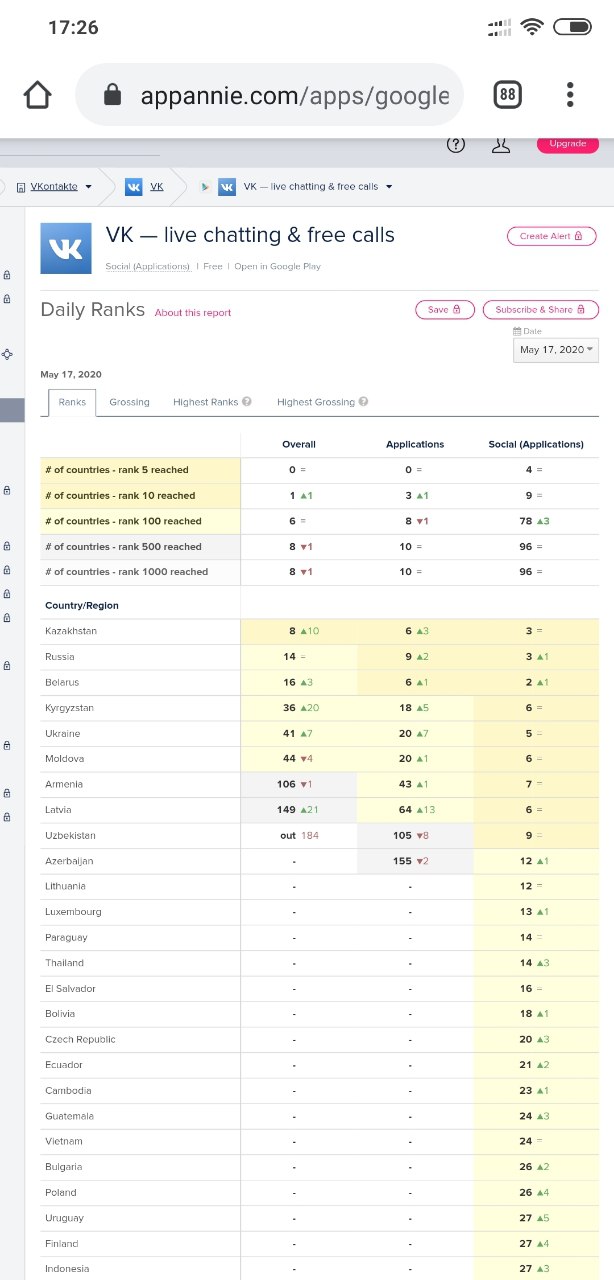Expand the VKontakte breadcrumb dropdown
Screen dimensions: 614x1280
88,186
